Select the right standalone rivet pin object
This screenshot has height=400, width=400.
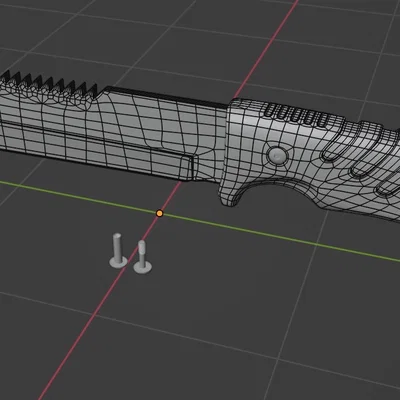142,257
